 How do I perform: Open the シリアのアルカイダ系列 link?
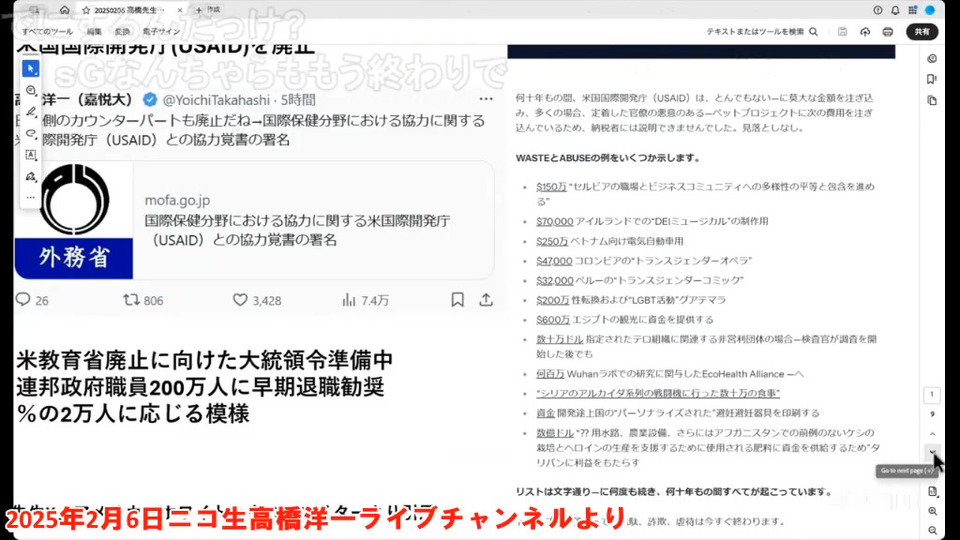pos(658,393)
